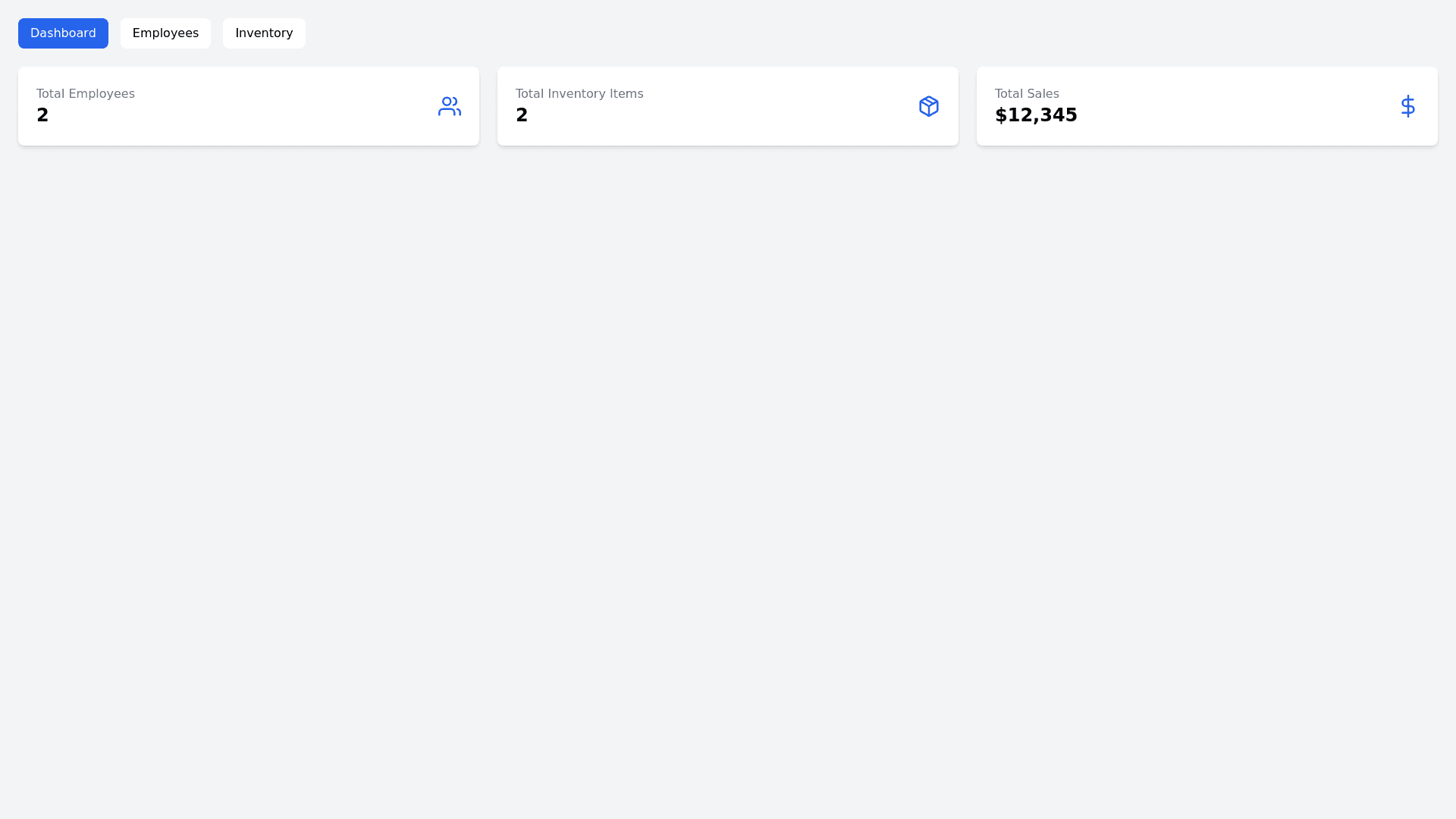Click the $12,345 sales figure
The width and height of the screenshot is (1456, 819).
[1036, 115]
